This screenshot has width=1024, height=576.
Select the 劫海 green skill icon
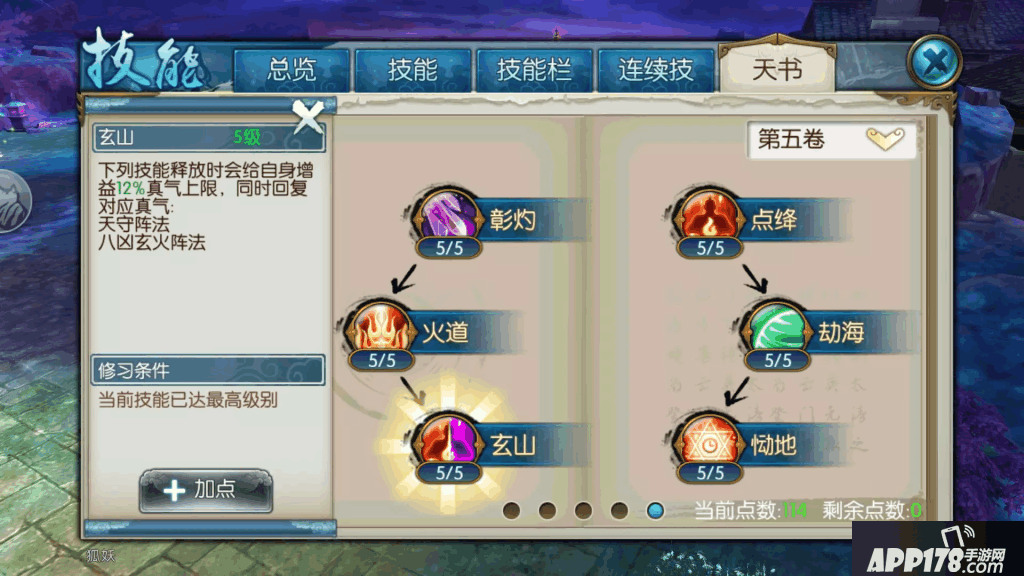click(776, 329)
